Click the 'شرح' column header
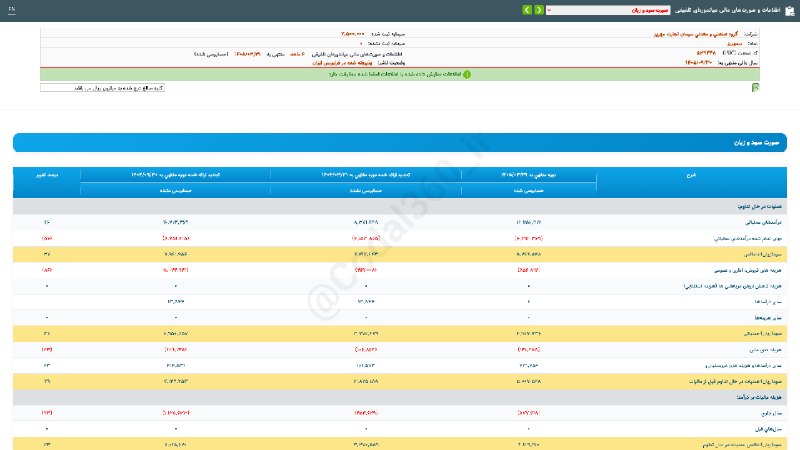The image size is (800, 450). tap(691, 175)
